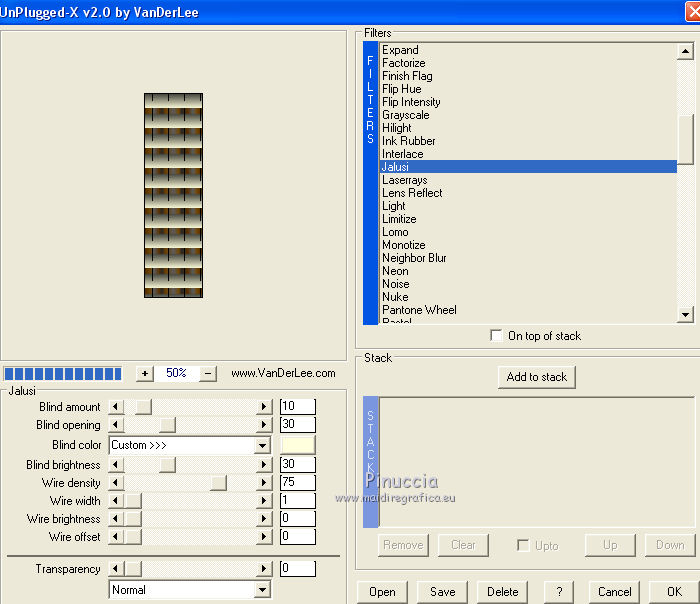The image size is (700, 604).
Task: Decrease Blind opening with left arrow
Action: pos(116,425)
